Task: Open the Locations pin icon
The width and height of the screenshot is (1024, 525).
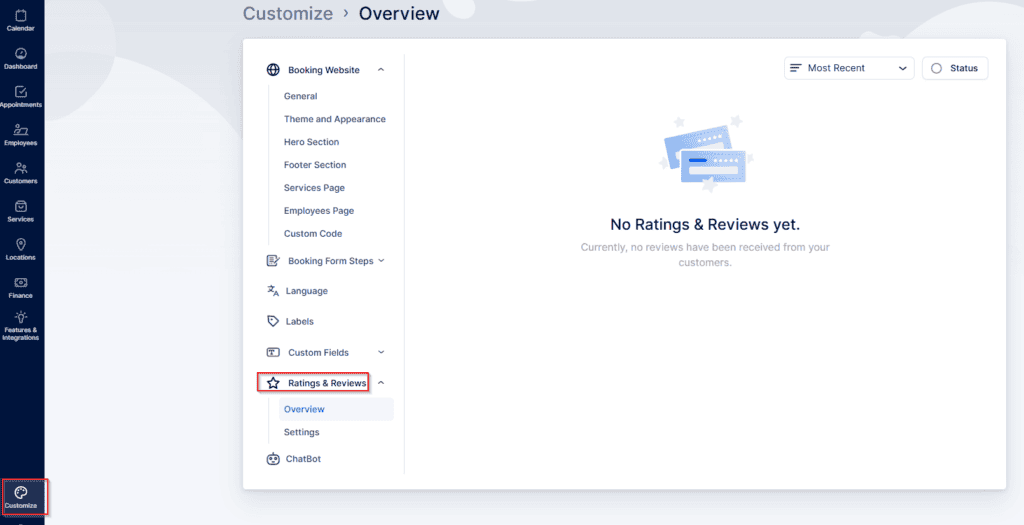Action: point(21,244)
